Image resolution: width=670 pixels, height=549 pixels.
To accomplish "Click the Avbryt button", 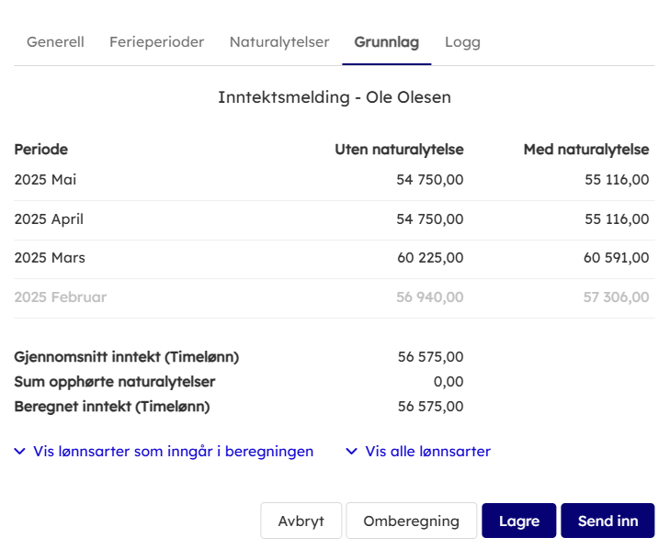I will pyautogui.click(x=301, y=521).
